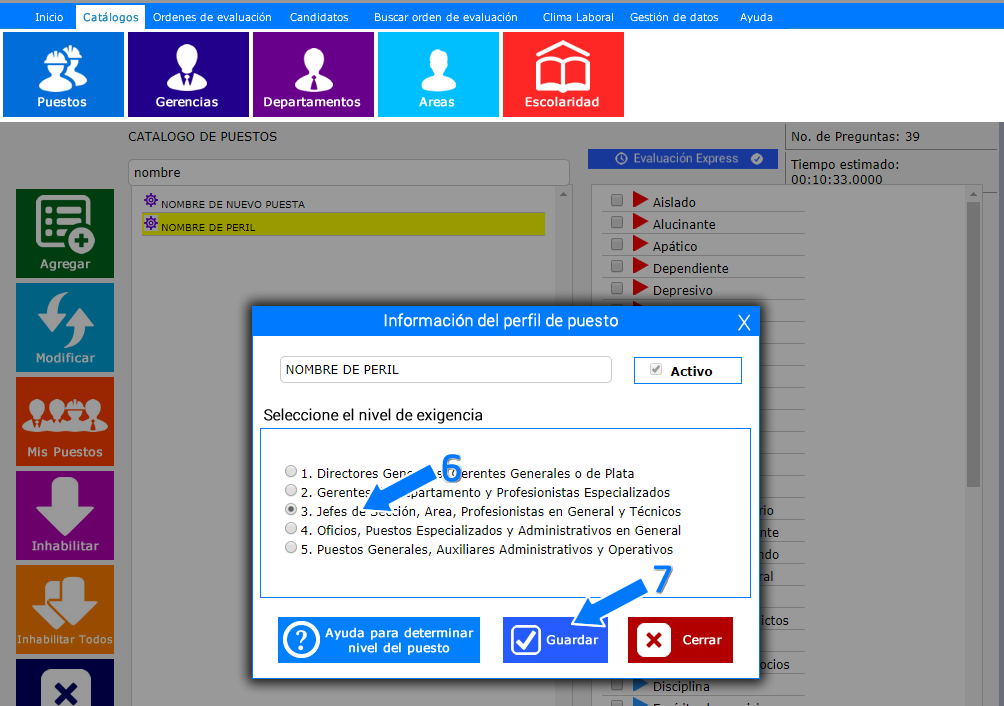
Task: Open the Puestos catalog tile
Action: coord(63,74)
